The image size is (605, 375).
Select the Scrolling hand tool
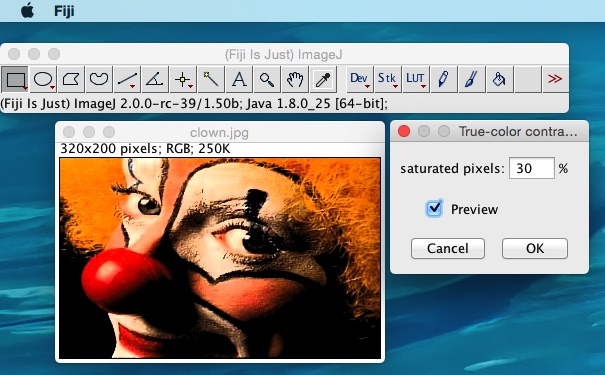click(x=295, y=79)
